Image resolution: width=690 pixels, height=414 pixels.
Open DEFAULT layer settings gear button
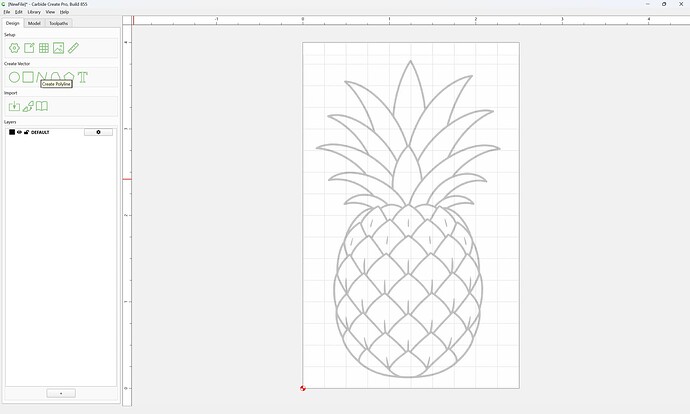click(98, 132)
